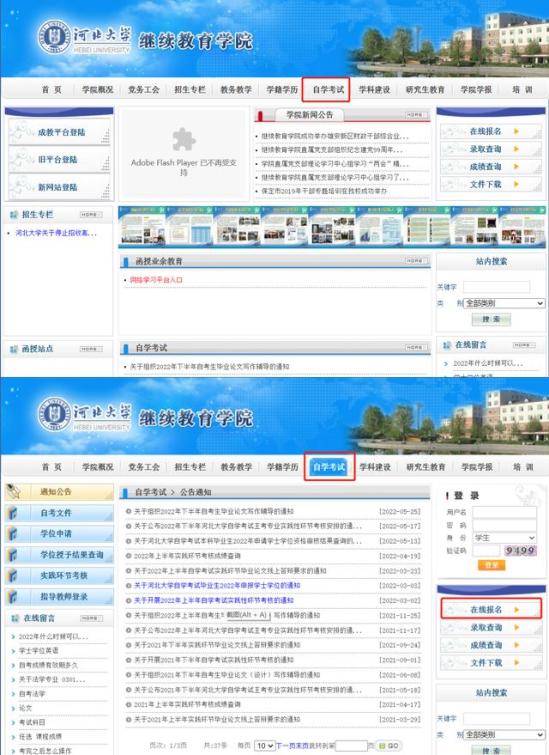The height and width of the screenshot is (755, 549).
Task: Open 2022年上半年实践环节考核成绩查询 announcement dated 2022-04-19
Action: pyautogui.click(x=187, y=556)
